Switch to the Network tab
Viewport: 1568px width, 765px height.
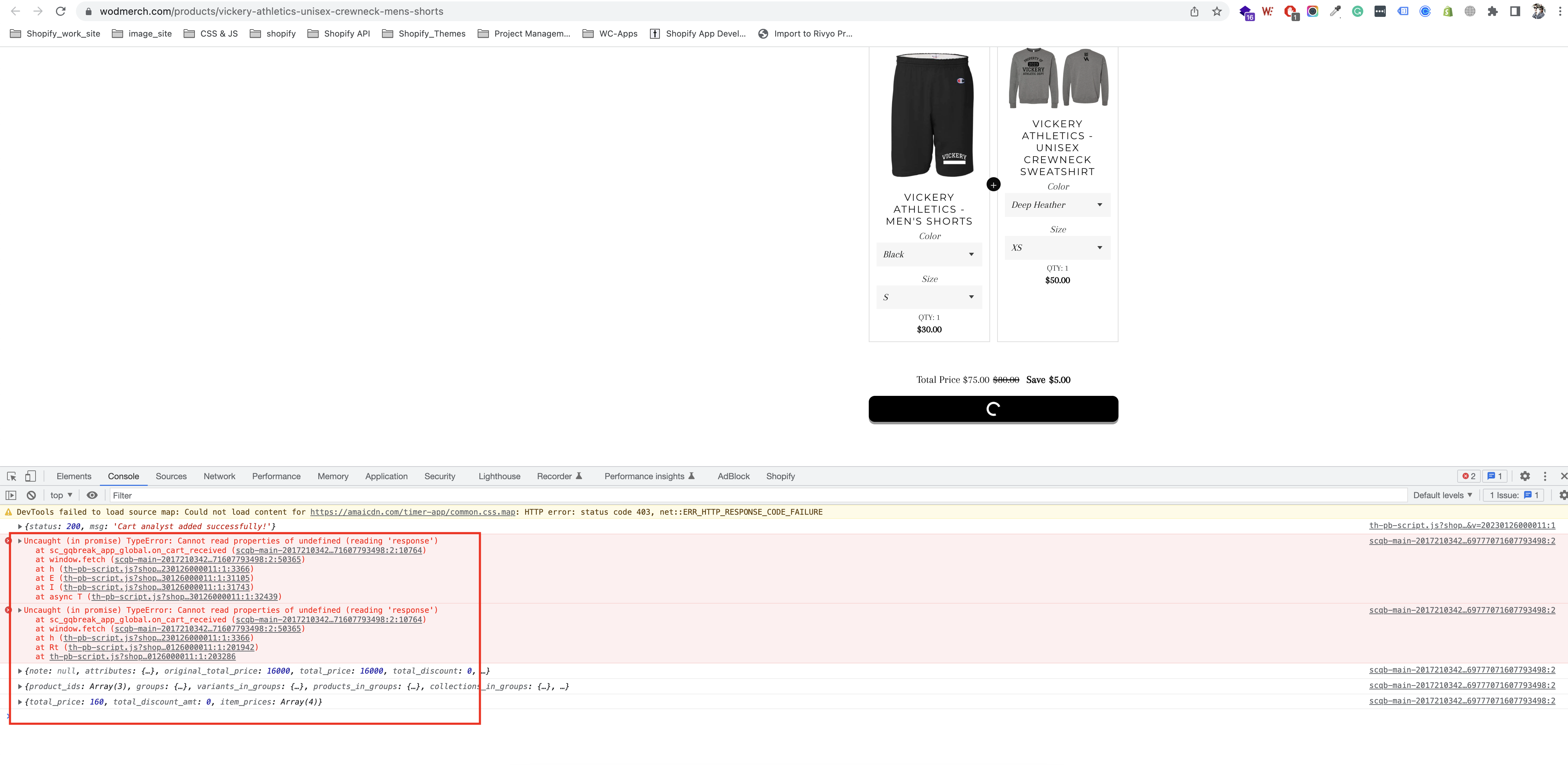tap(219, 476)
